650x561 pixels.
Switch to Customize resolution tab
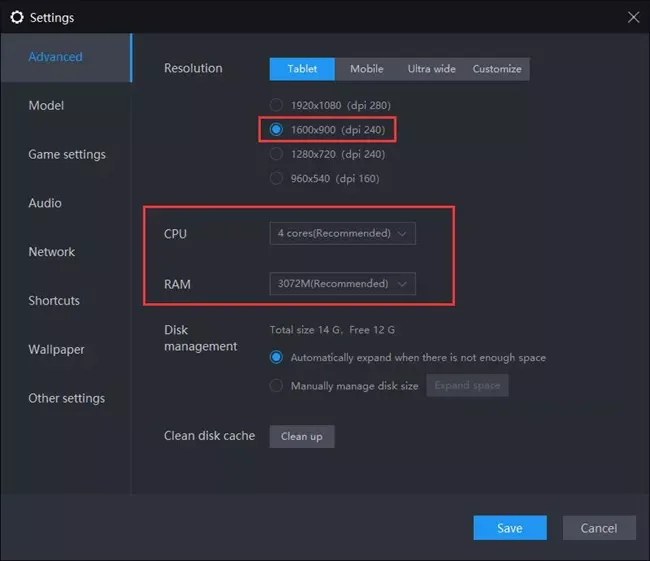pos(497,69)
